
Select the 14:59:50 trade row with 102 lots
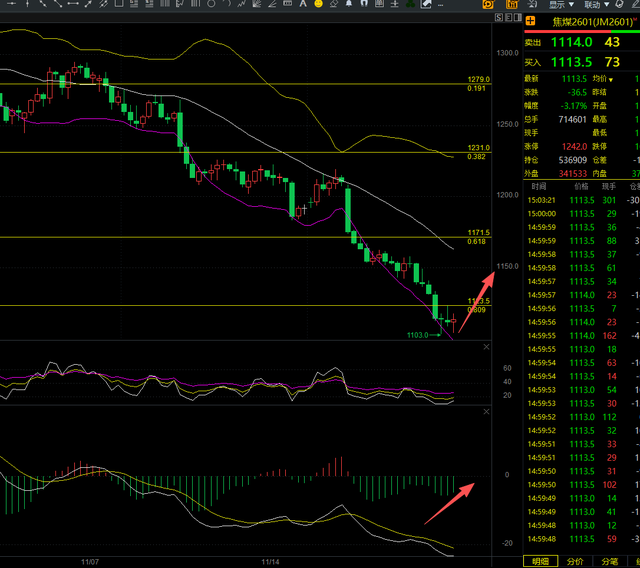[582, 484]
